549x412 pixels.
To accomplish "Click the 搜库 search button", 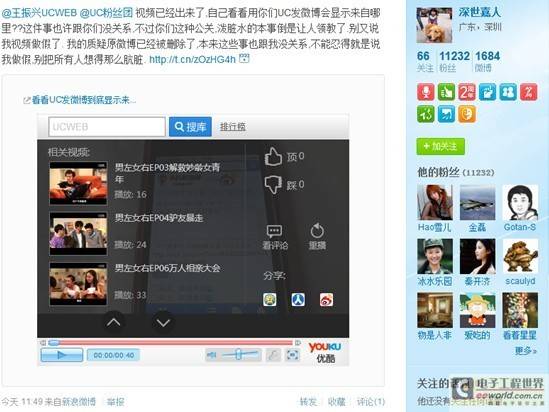I will (x=190, y=127).
